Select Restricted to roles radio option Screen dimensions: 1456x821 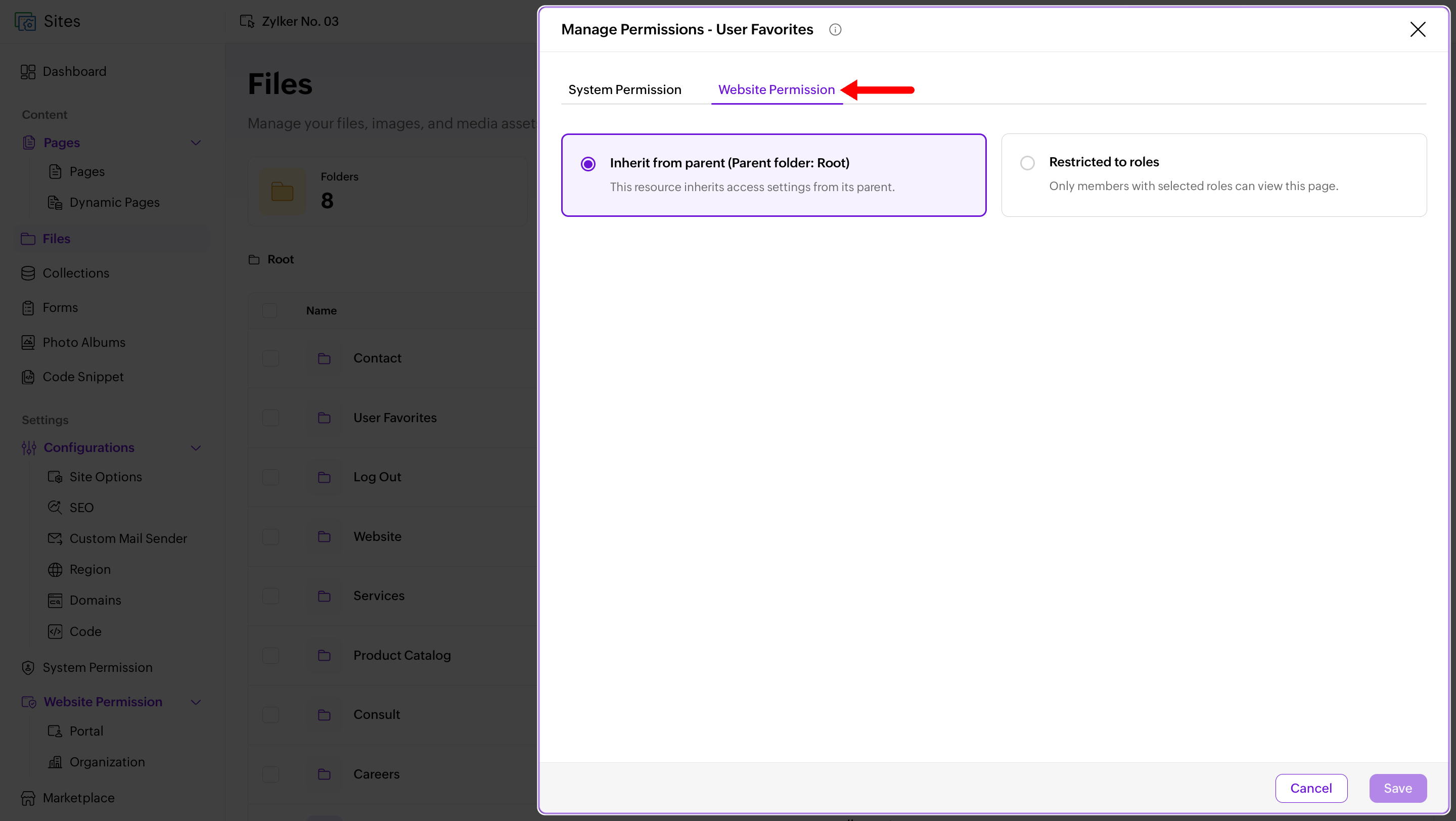[x=1027, y=163]
